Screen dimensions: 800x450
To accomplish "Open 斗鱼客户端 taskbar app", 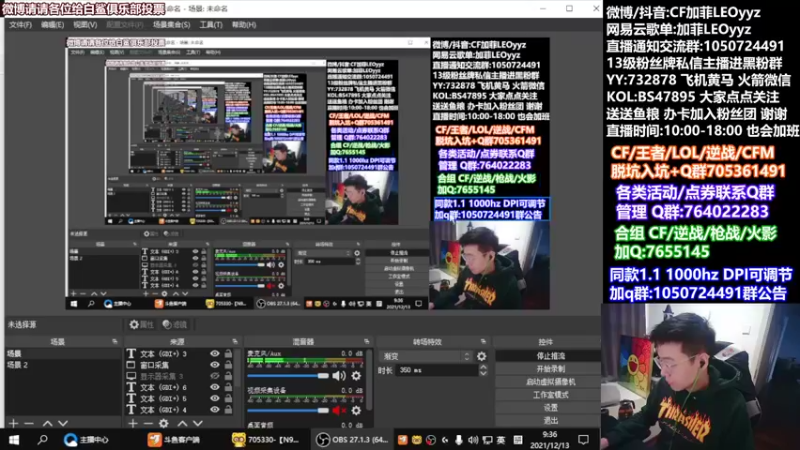I will pyautogui.click(x=174, y=439).
